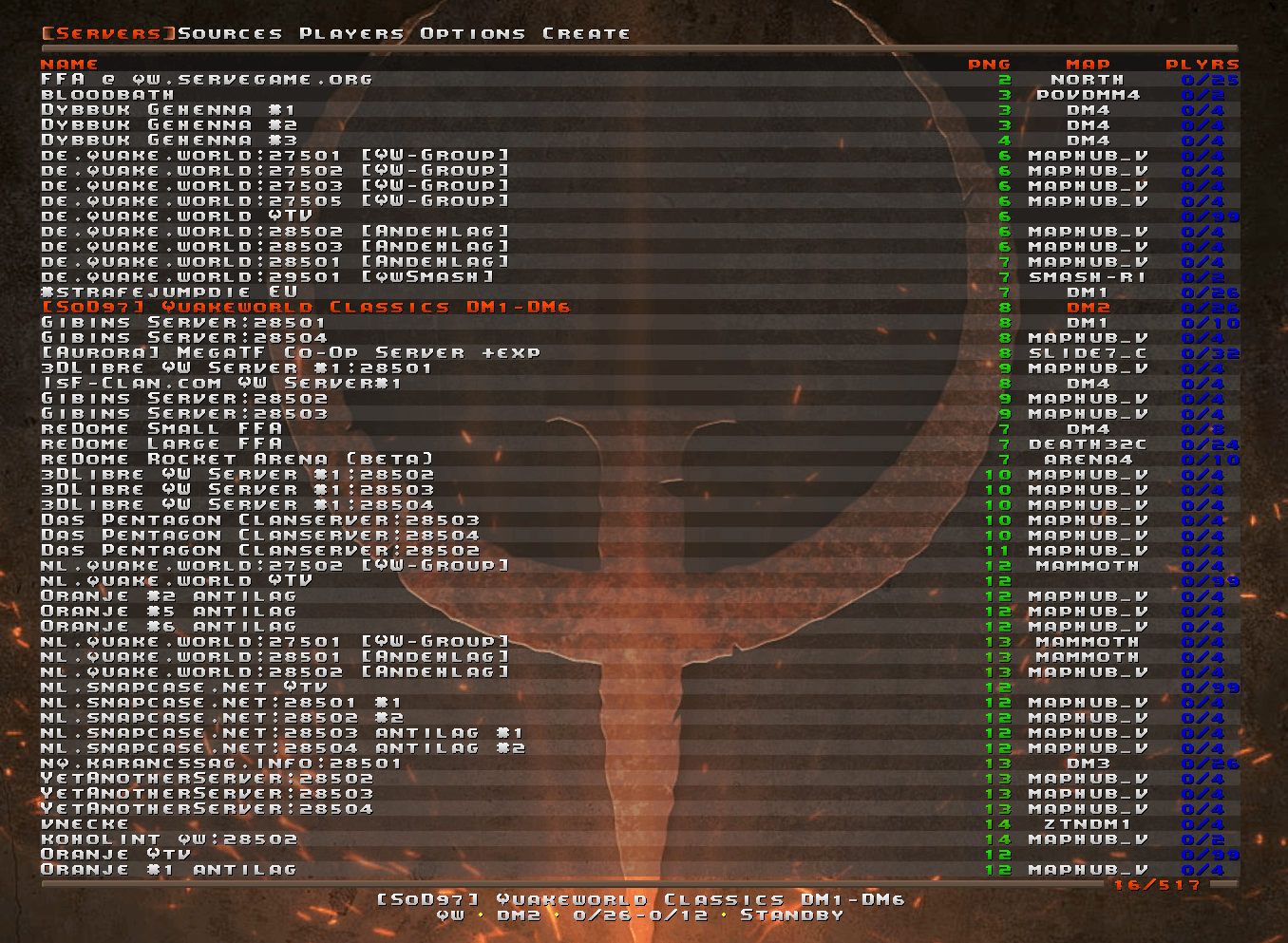Viewport: 1288px width, 943px height.
Task: Select the ISF-Clan.com QW Server#1 row
Action: coord(221,384)
